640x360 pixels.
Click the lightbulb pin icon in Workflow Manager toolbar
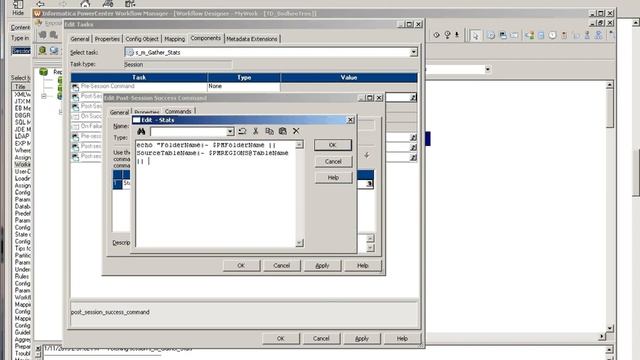(447, 36)
